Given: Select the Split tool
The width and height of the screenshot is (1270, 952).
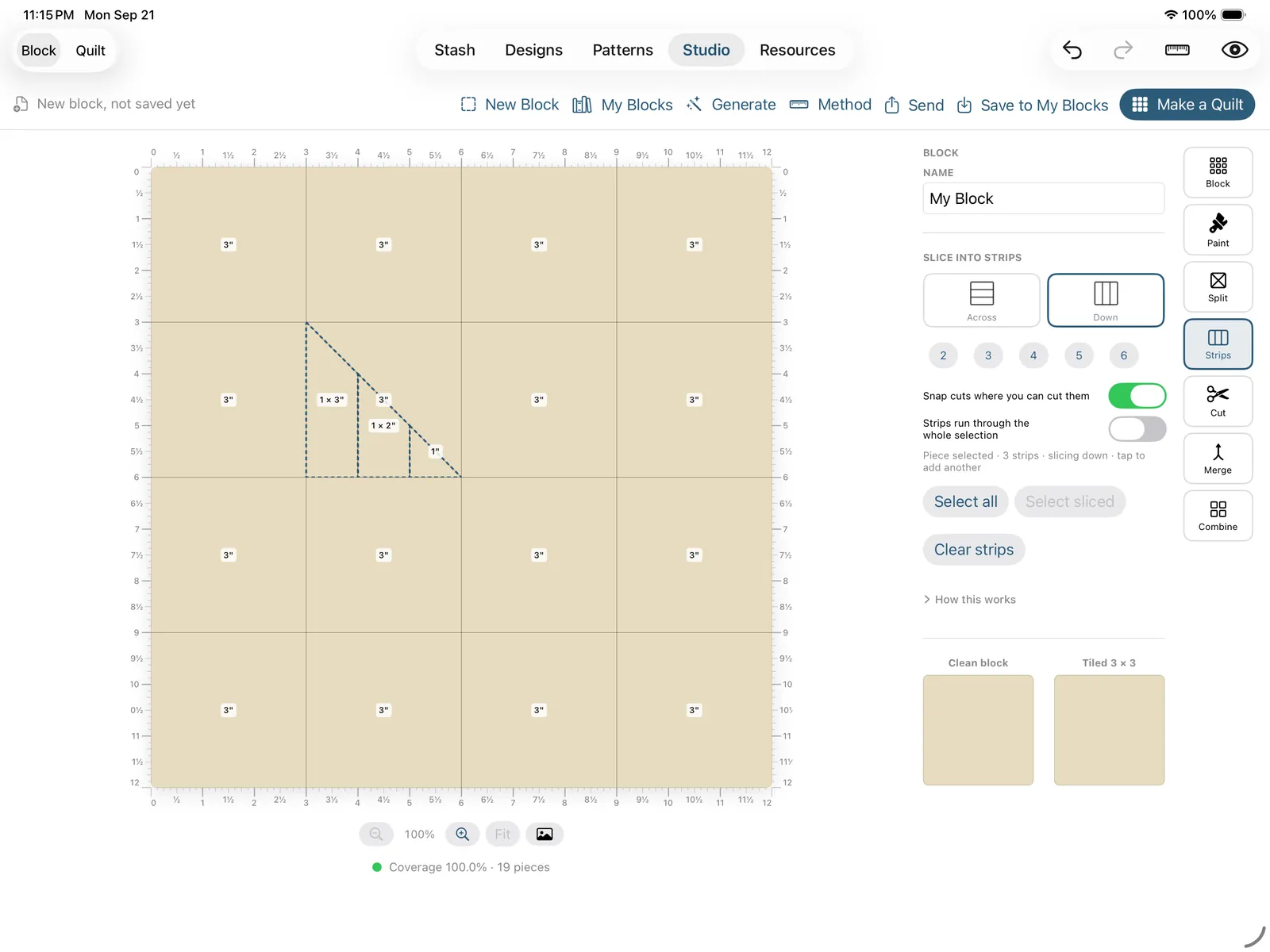Looking at the screenshot, I should (1218, 287).
